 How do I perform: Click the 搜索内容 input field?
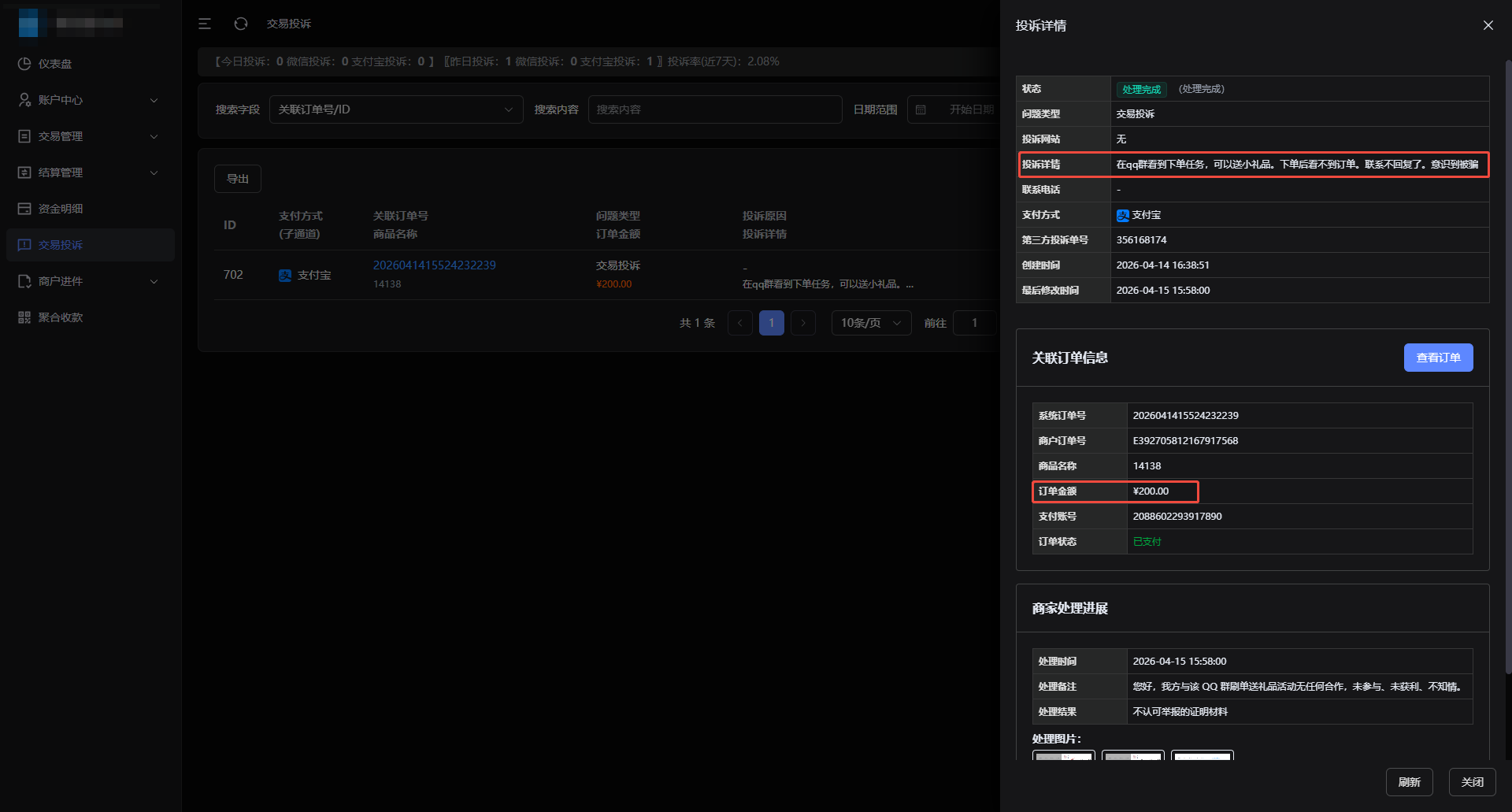[x=714, y=109]
